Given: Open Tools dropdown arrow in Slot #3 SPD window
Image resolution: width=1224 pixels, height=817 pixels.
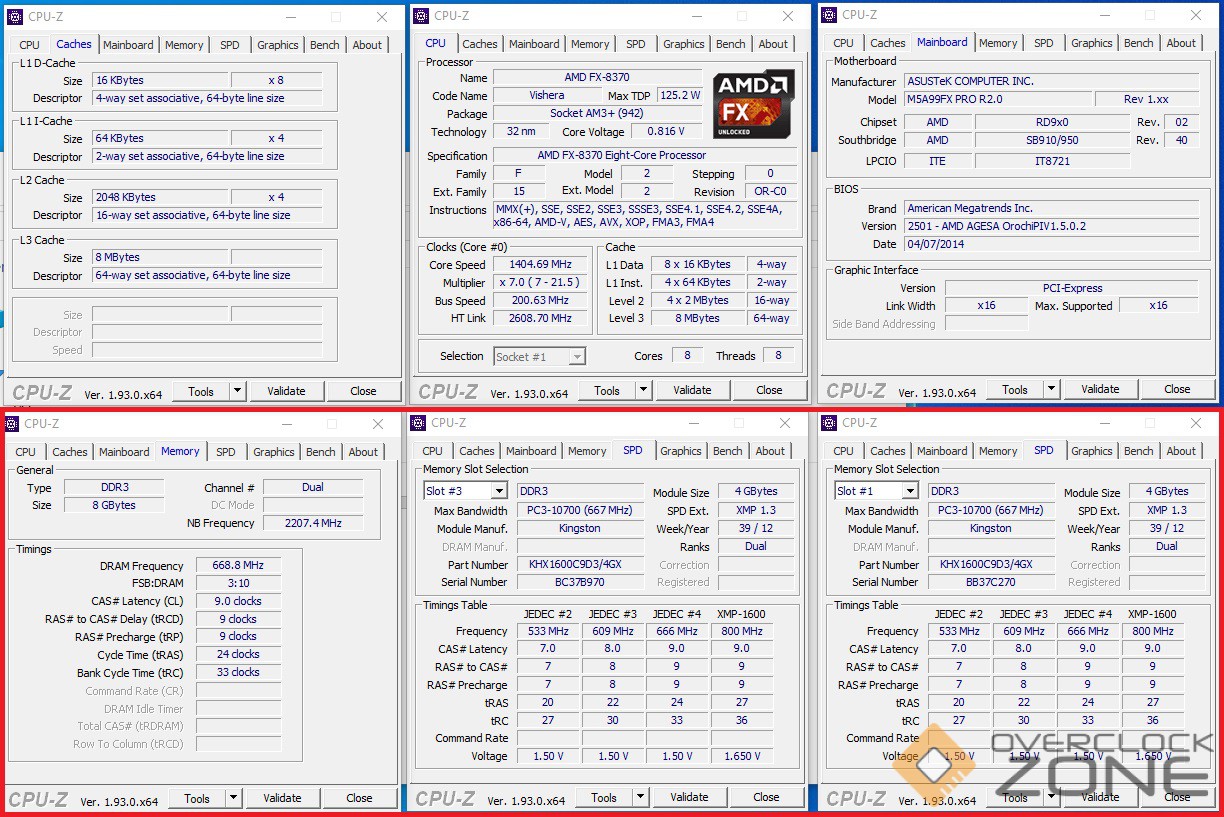Looking at the screenshot, I should (x=641, y=797).
